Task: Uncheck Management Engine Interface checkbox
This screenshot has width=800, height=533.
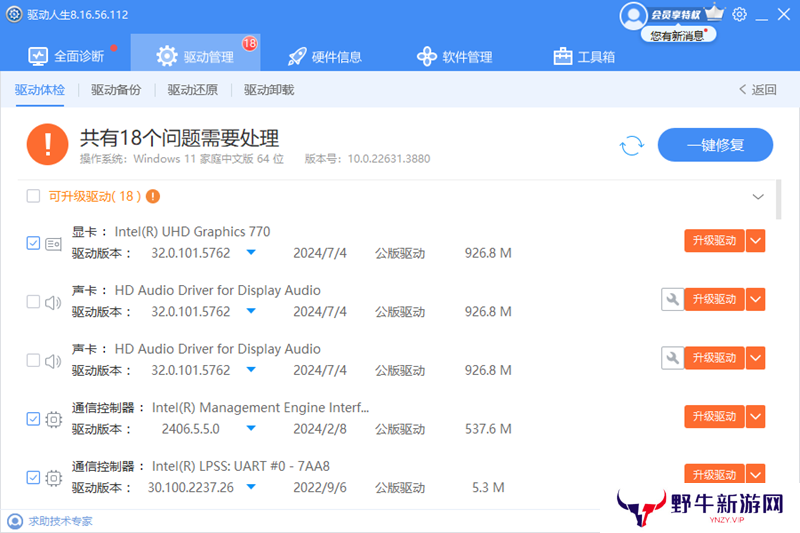Action: (x=33, y=419)
